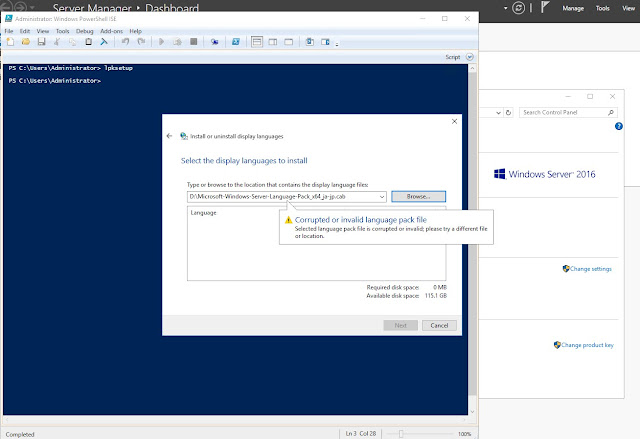Open the File menu in PowerShell ISE
Screen dimensions: 640x439
point(9,31)
